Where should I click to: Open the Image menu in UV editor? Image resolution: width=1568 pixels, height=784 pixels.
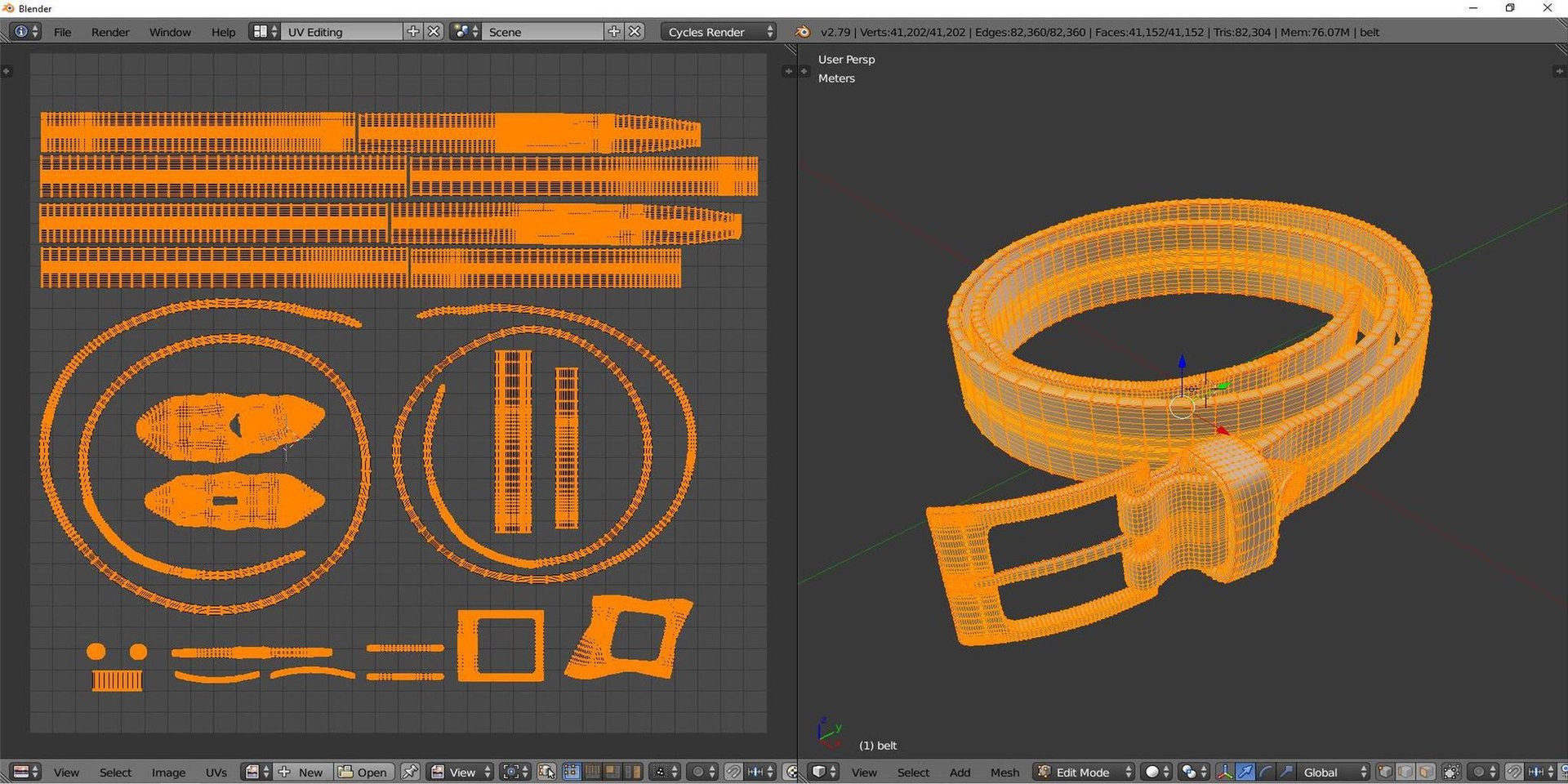(168, 772)
